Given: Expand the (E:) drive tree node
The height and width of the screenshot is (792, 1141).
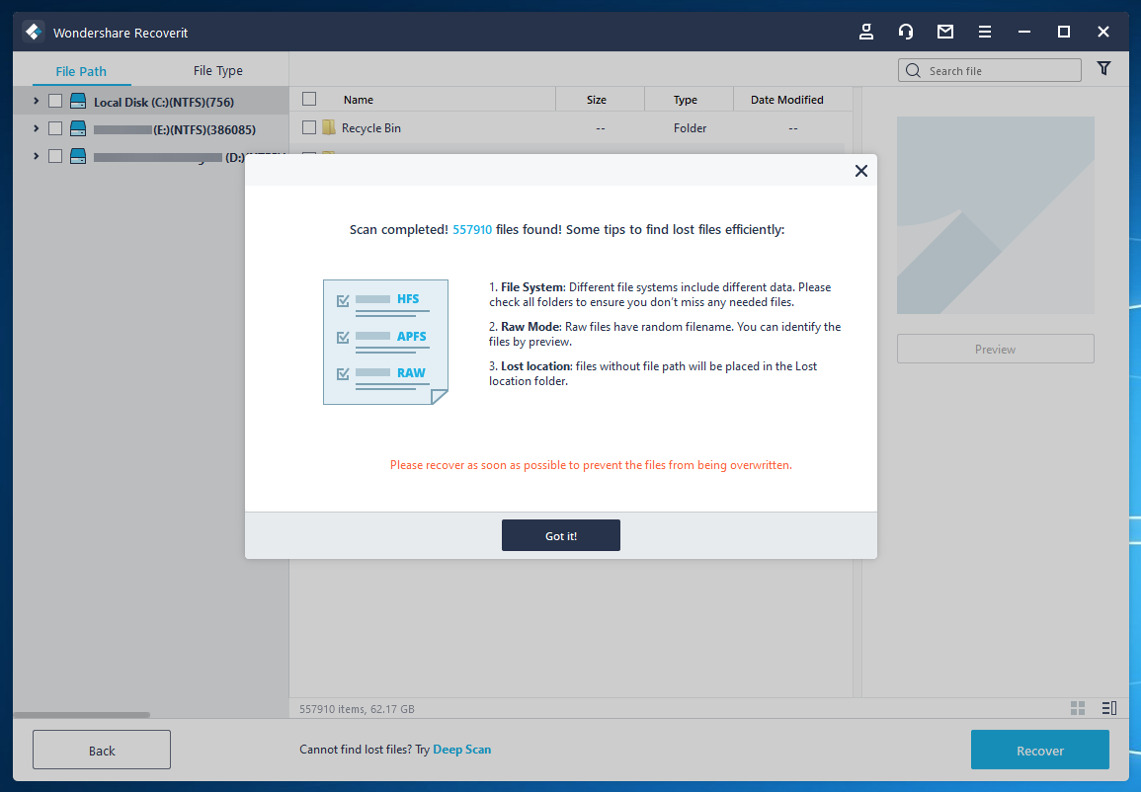Looking at the screenshot, I should [36, 129].
